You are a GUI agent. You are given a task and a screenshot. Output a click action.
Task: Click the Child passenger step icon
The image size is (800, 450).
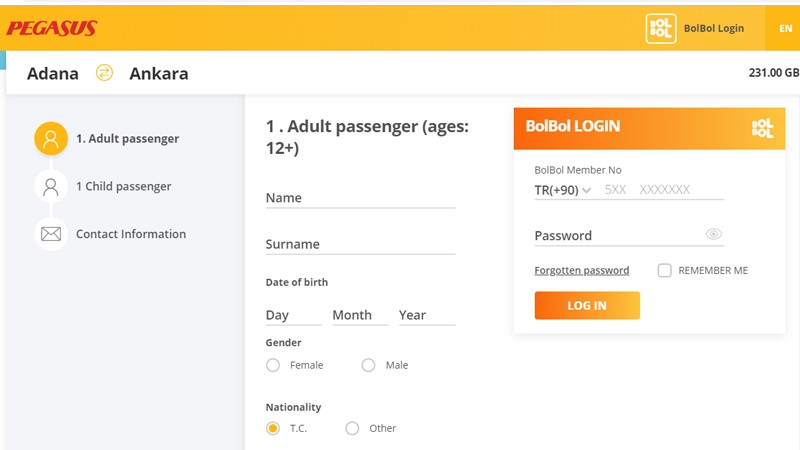coord(51,187)
